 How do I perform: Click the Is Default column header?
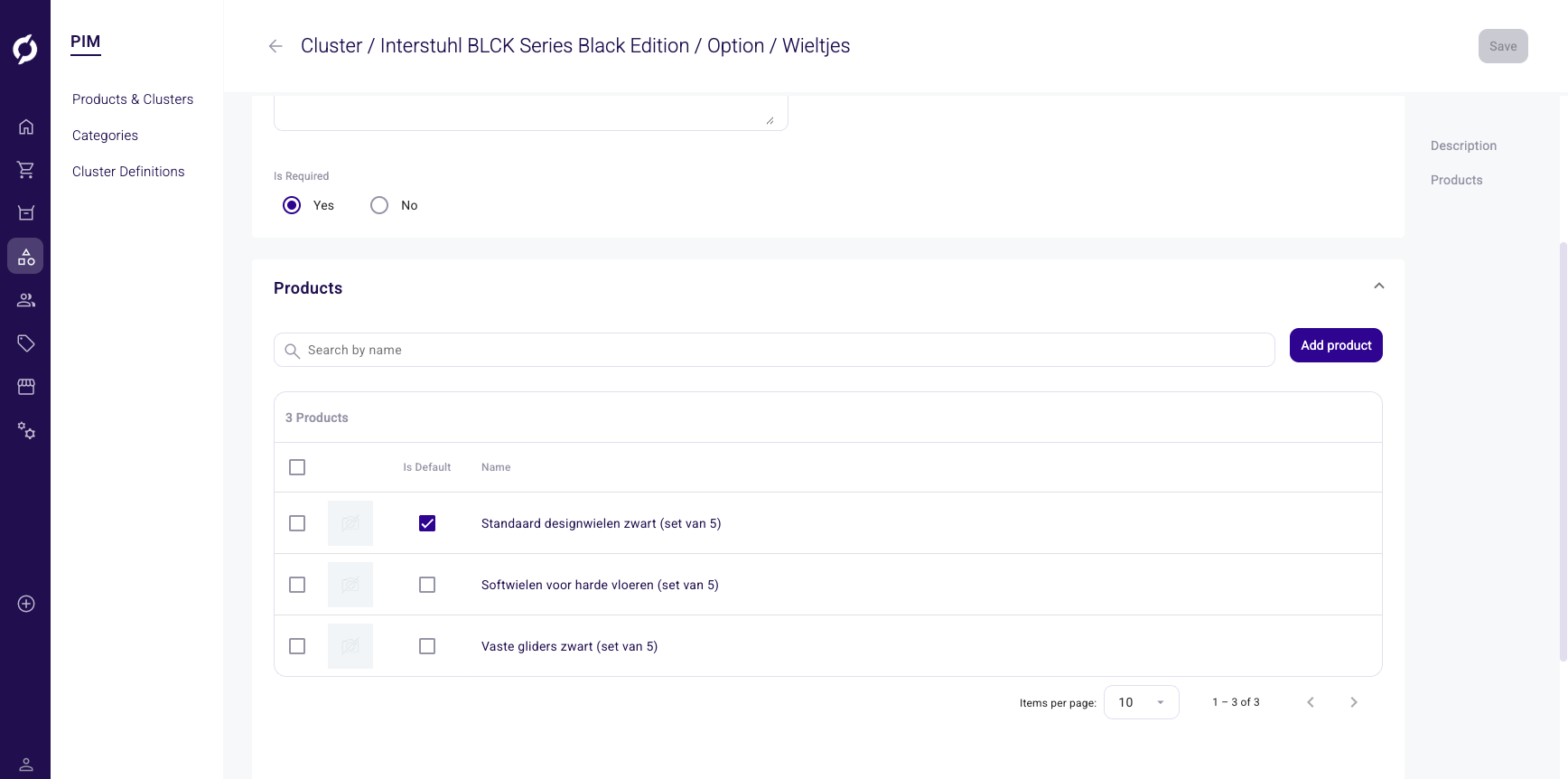[426, 467]
